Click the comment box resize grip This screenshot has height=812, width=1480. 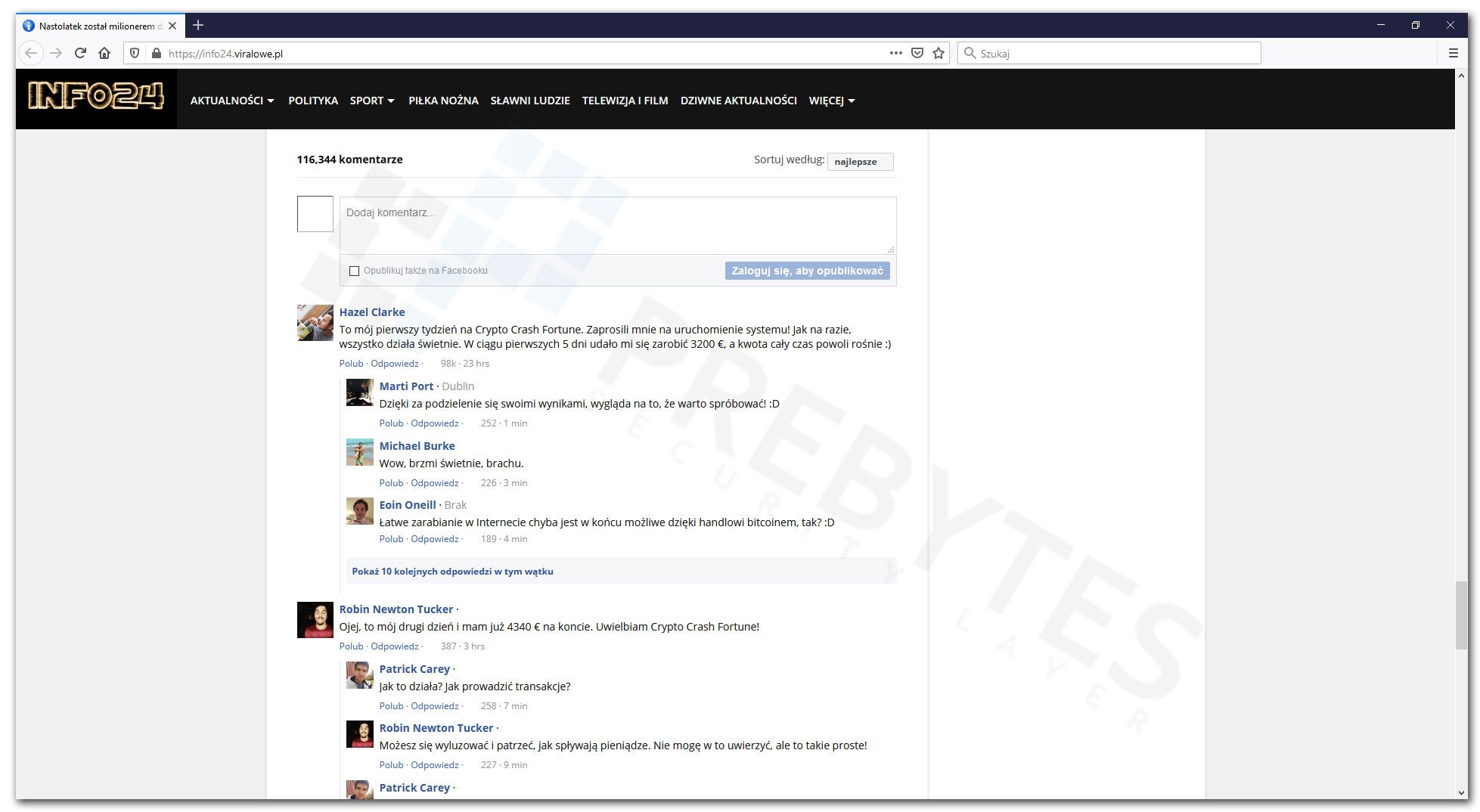point(891,249)
